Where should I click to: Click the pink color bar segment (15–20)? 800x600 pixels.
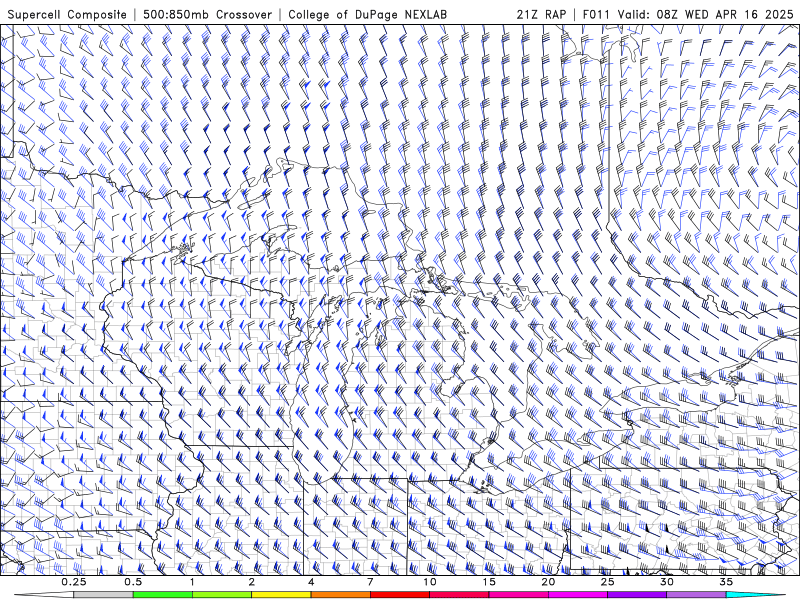[x=518, y=595]
